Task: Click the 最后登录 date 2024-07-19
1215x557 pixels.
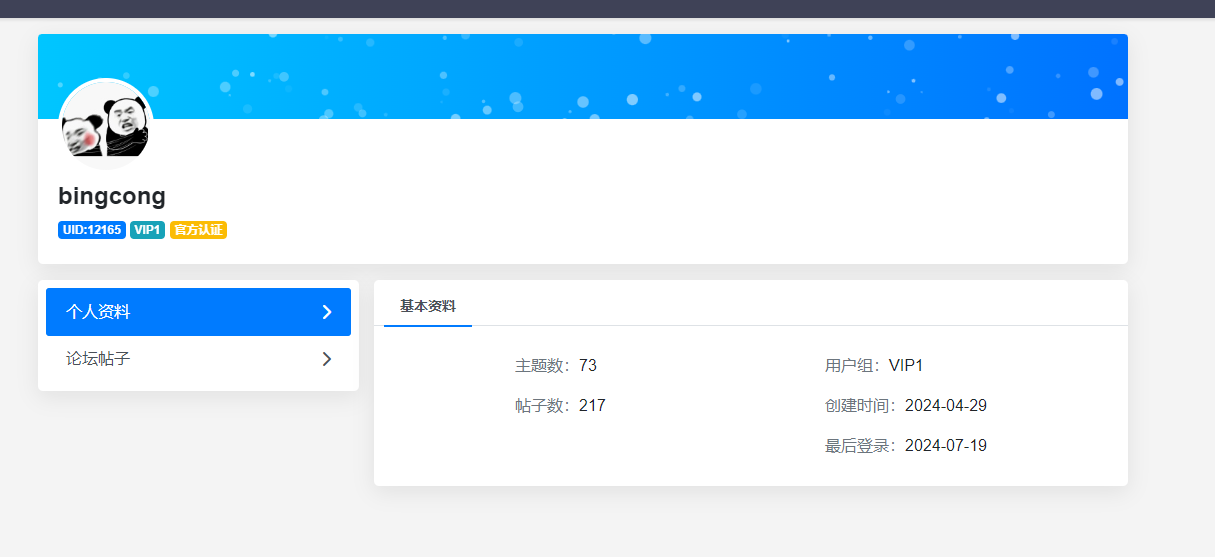Action: 946,446
